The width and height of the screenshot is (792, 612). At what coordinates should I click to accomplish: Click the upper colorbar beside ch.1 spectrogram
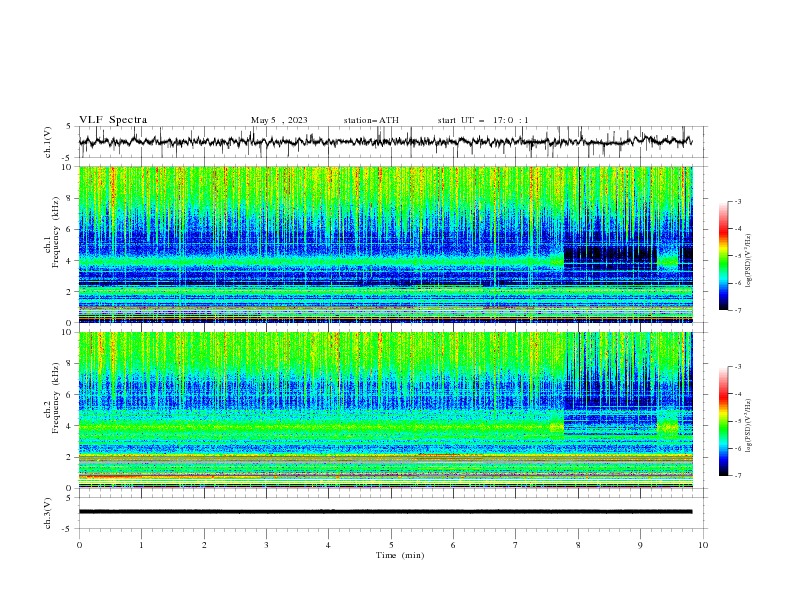coord(724,256)
